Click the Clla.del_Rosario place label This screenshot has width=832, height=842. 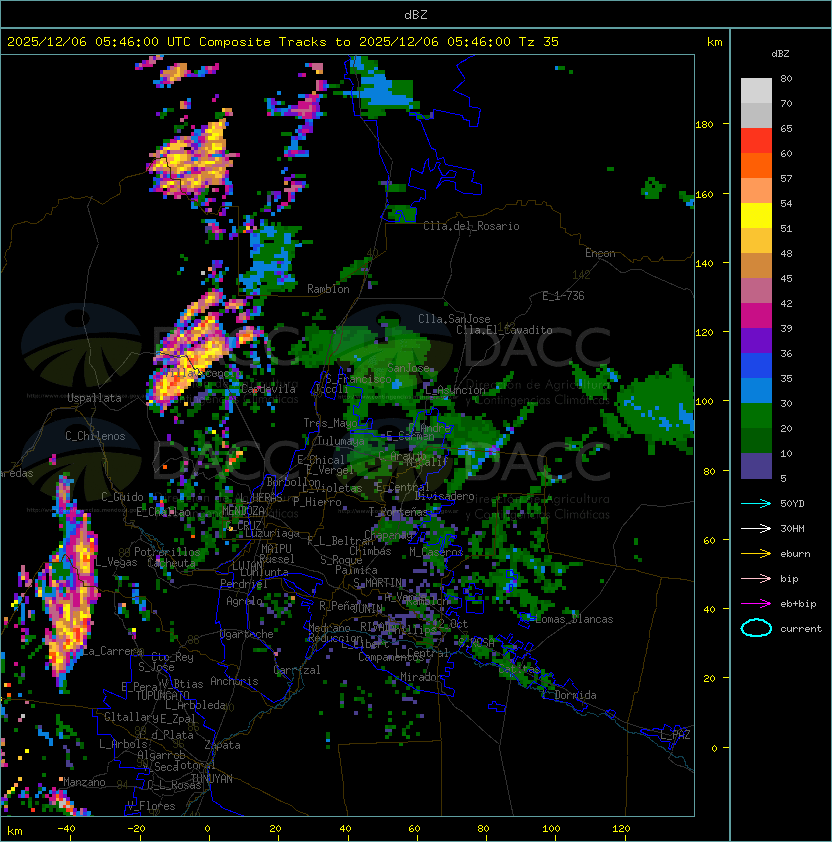[x=471, y=226]
